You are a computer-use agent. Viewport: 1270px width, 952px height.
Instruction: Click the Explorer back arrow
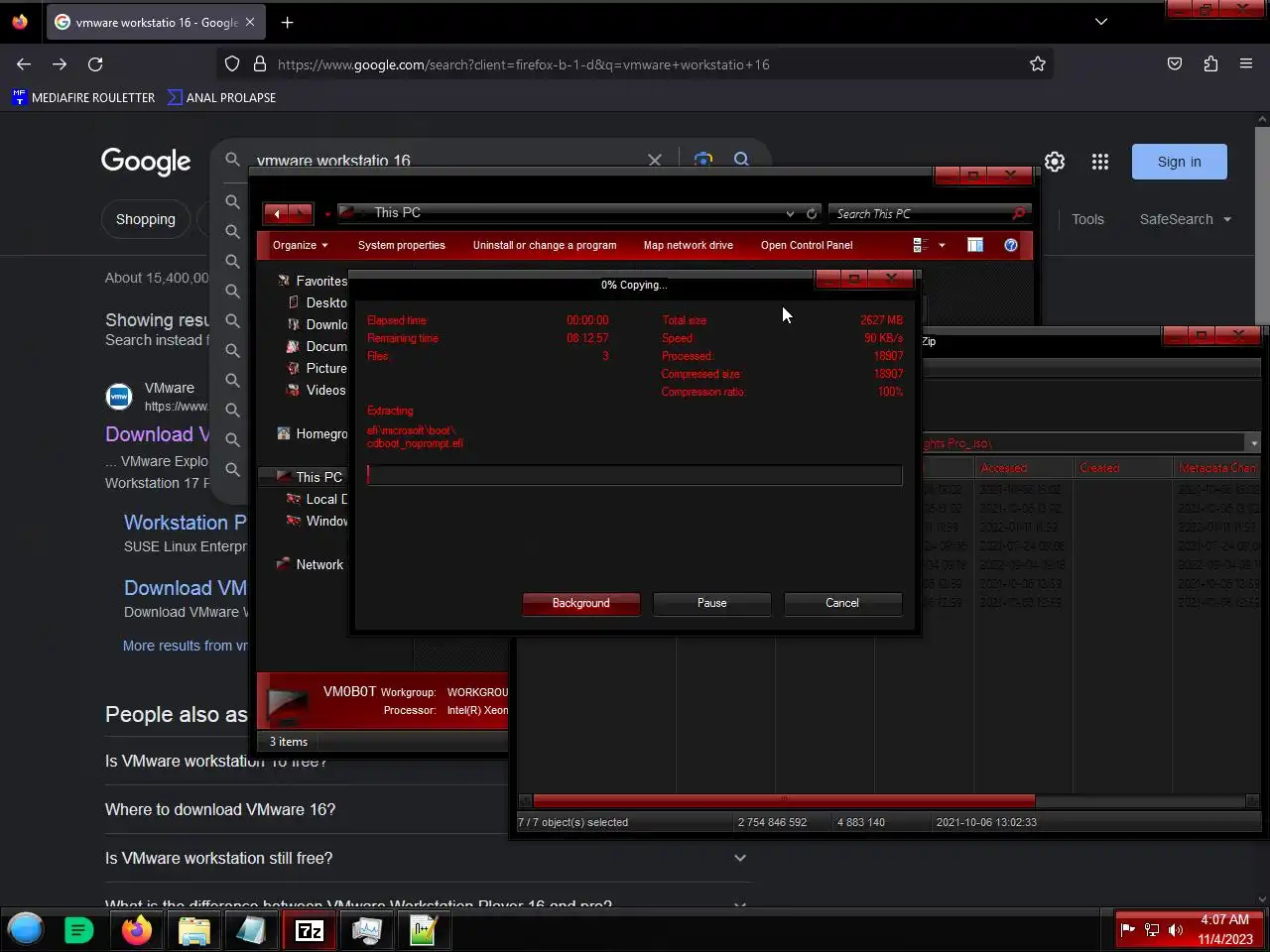(x=277, y=213)
